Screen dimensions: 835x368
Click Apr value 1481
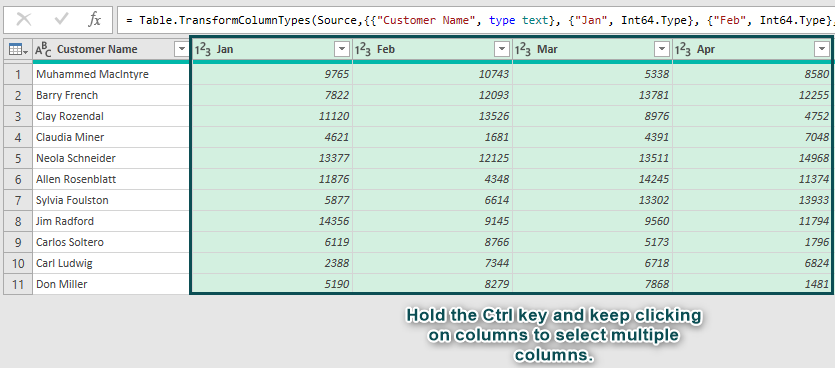click(x=752, y=284)
